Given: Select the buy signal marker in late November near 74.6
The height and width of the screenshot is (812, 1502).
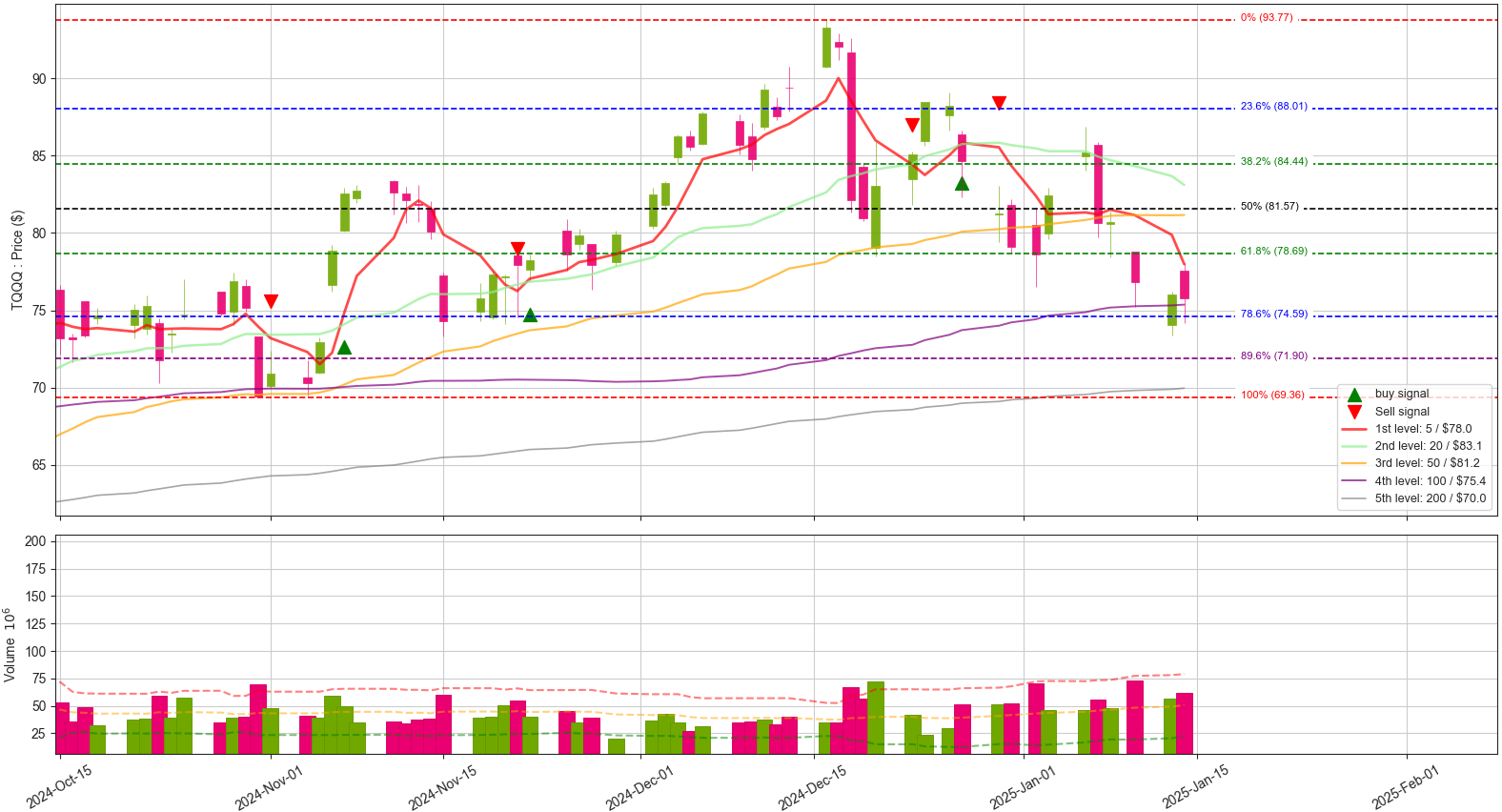Looking at the screenshot, I should tap(530, 315).
